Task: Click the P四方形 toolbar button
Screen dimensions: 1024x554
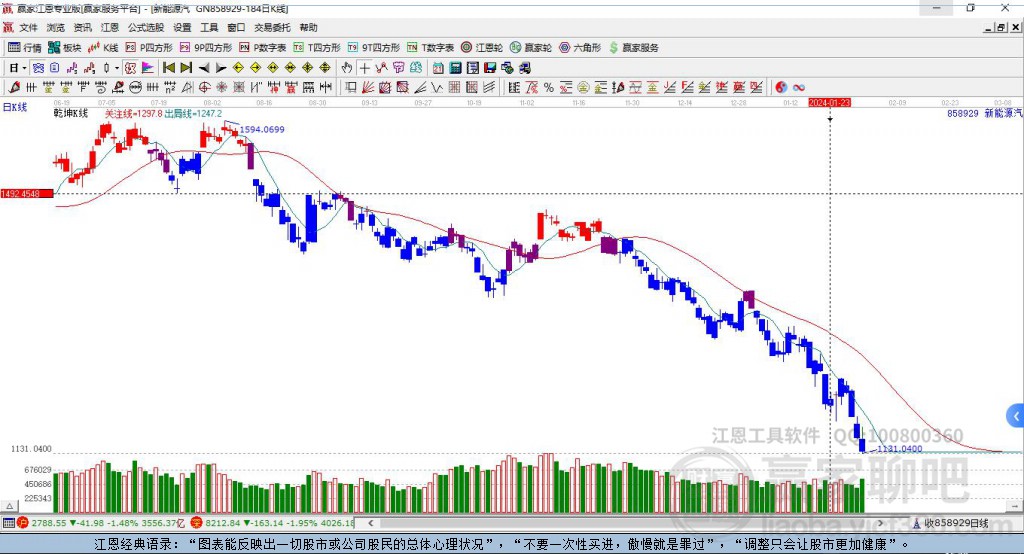Action: tap(149, 47)
